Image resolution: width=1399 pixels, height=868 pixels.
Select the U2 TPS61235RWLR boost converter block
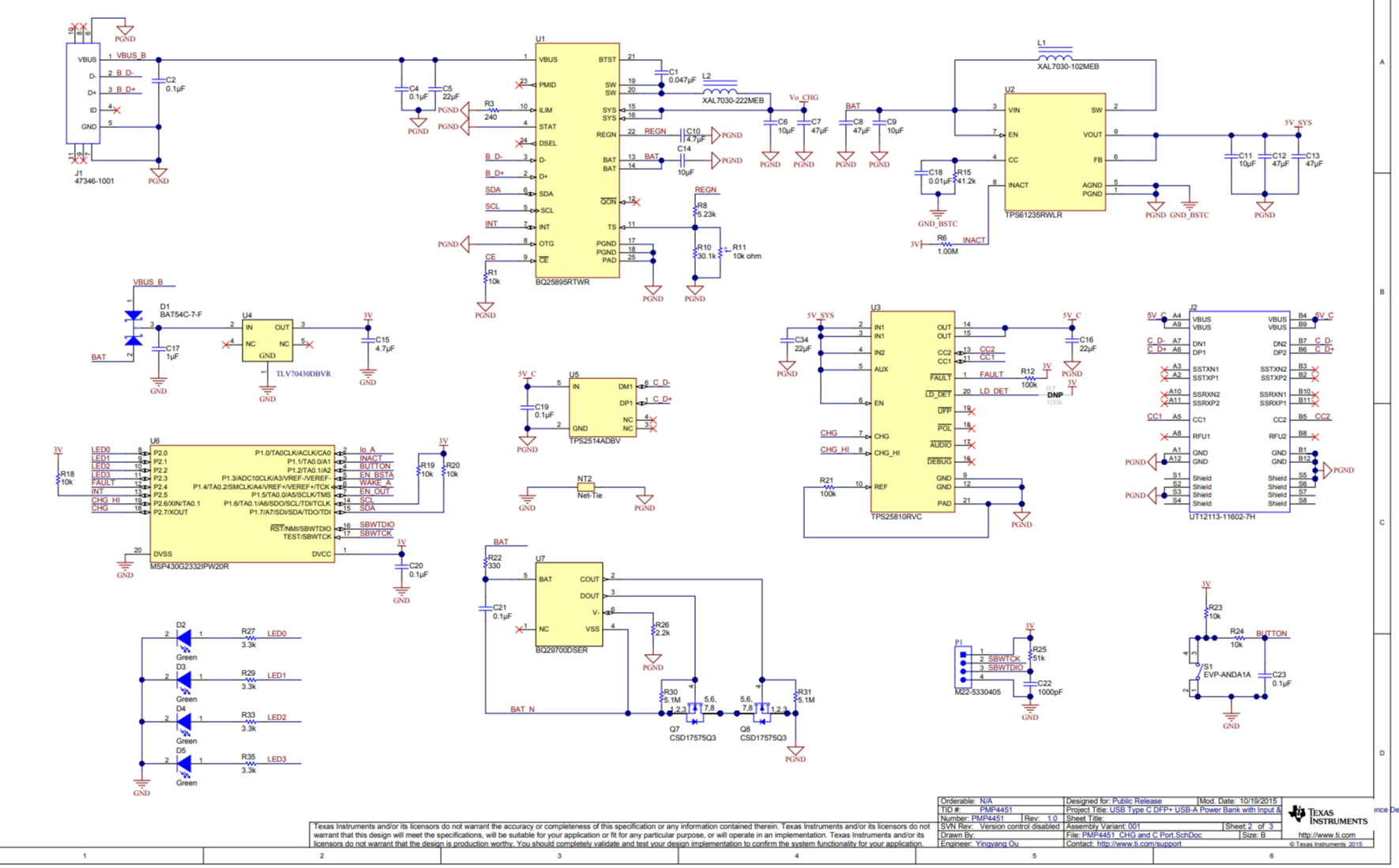coord(1055,152)
